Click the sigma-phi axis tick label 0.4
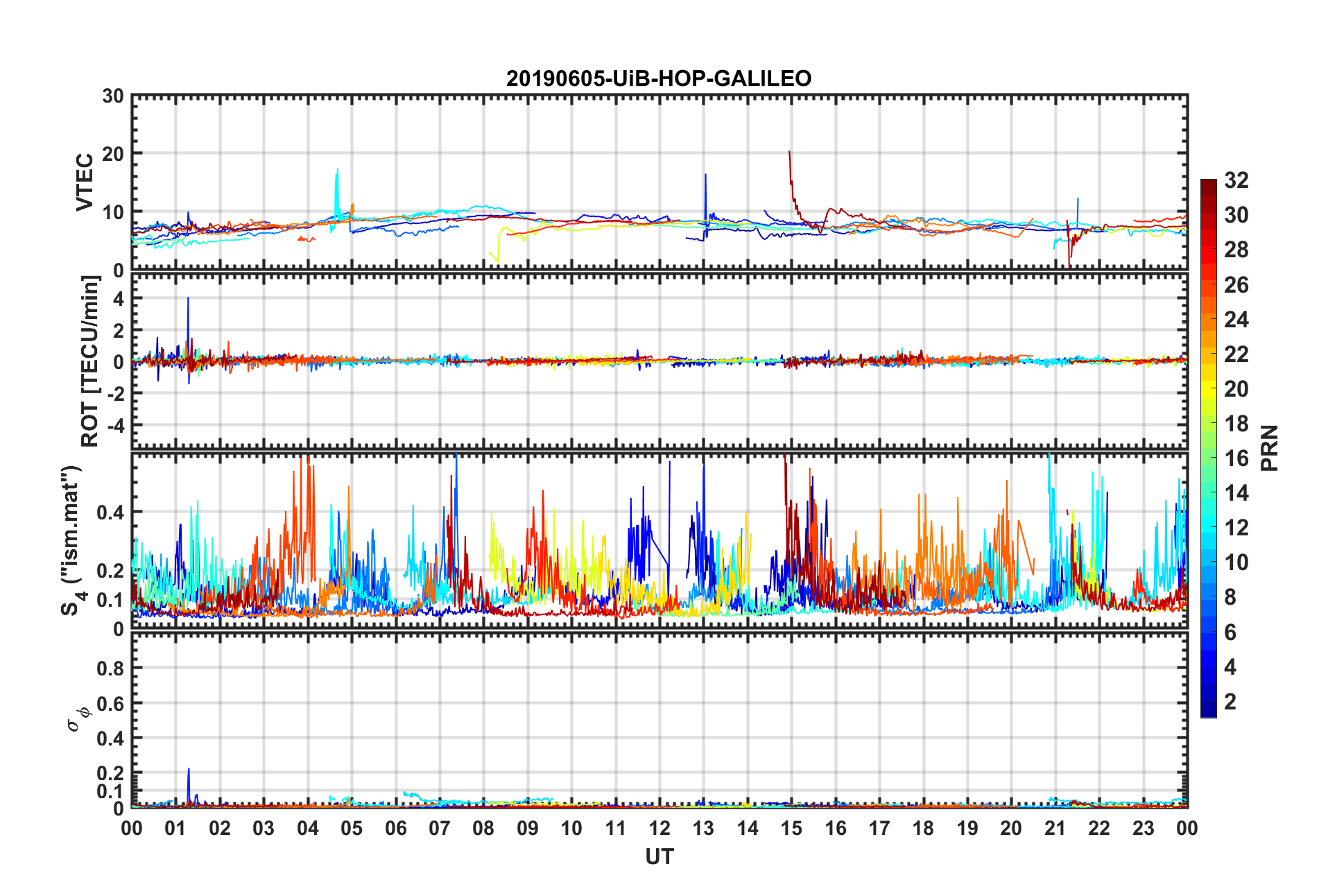The image size is (1319, 896). coord(110,739)
